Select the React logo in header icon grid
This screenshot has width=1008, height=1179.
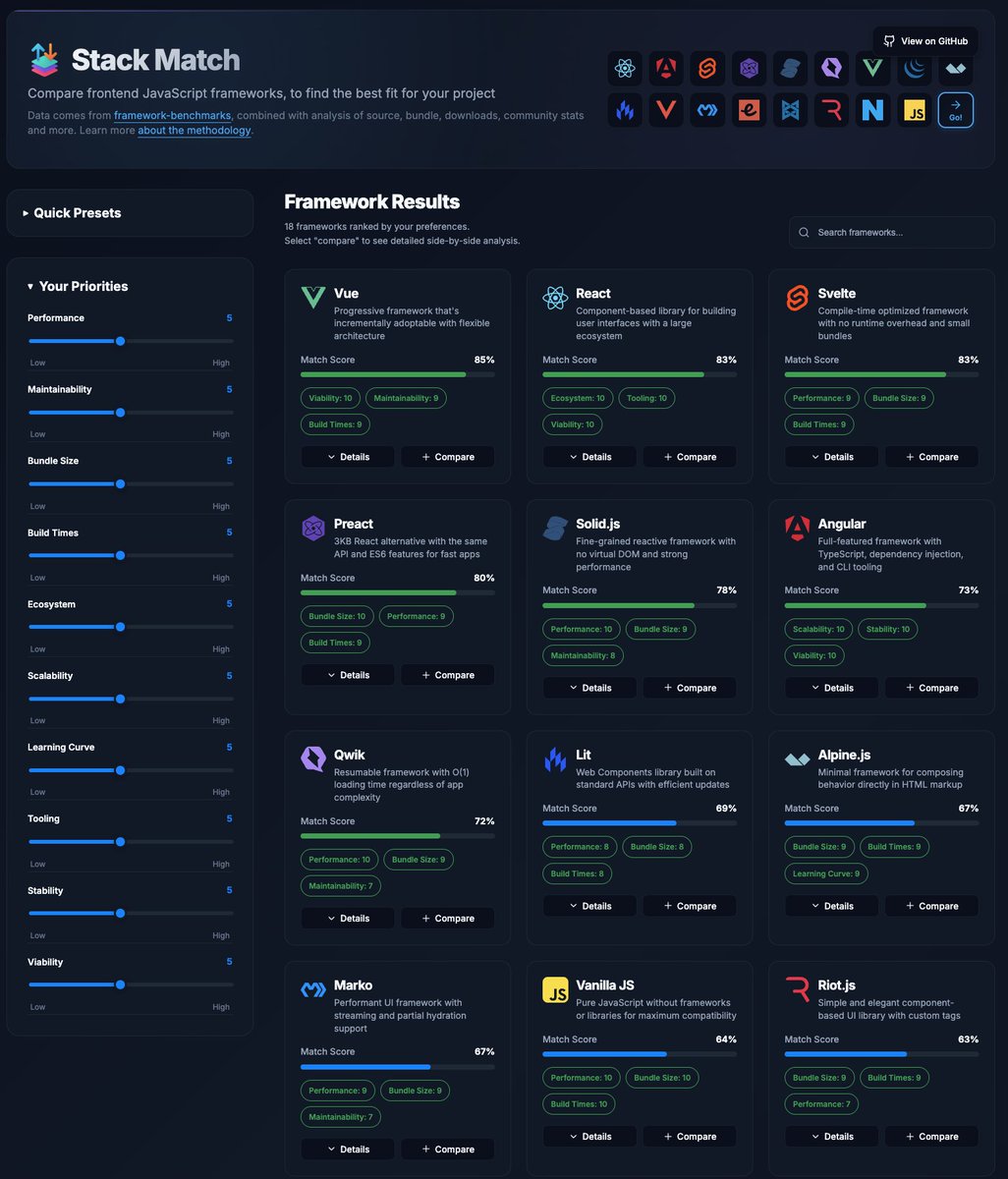[625, 68]
